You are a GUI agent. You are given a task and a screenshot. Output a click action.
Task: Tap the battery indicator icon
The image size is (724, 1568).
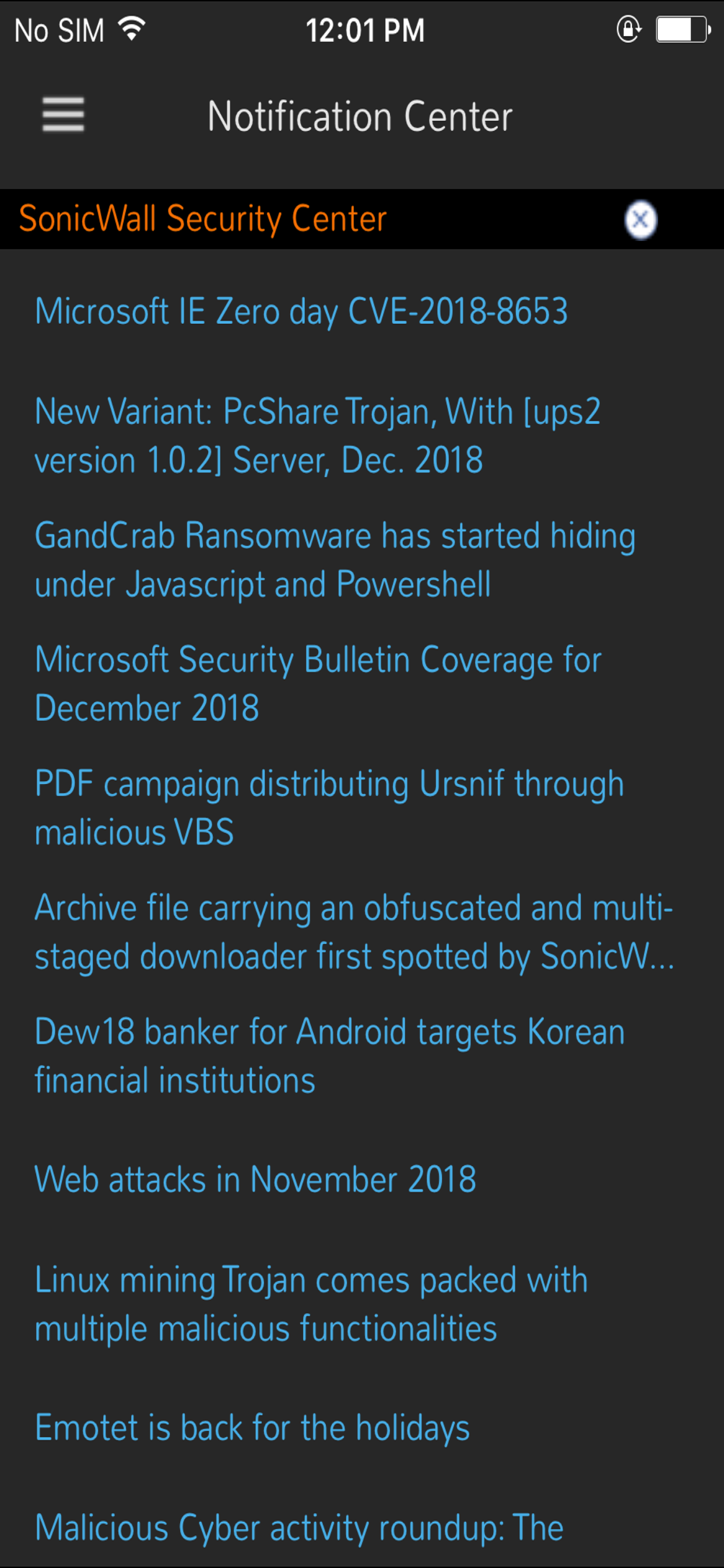(x=679, y=29)
